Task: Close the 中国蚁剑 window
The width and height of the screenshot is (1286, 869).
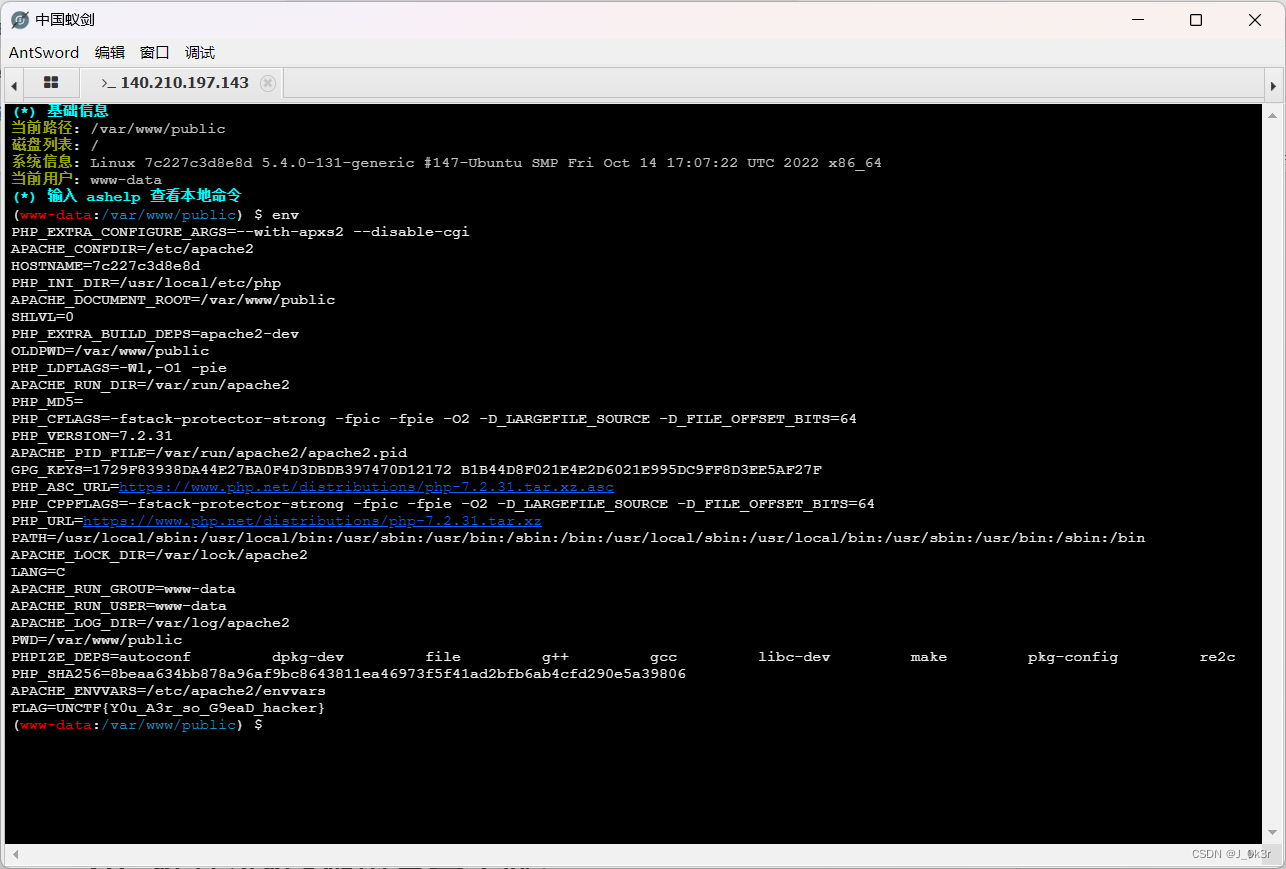Action: click(x=1255, y=20)
